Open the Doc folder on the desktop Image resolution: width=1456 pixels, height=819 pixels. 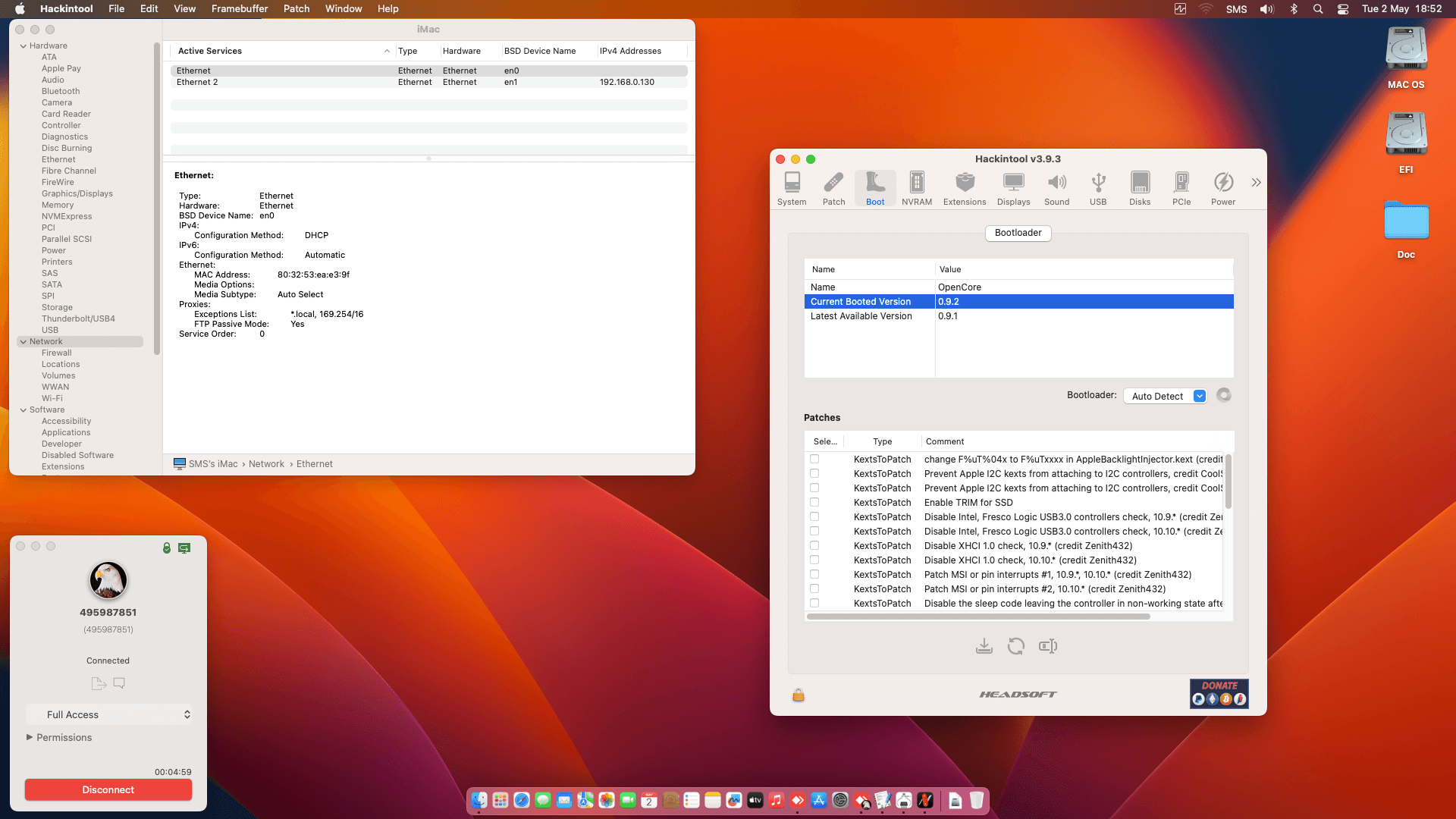click(1406, 228)
